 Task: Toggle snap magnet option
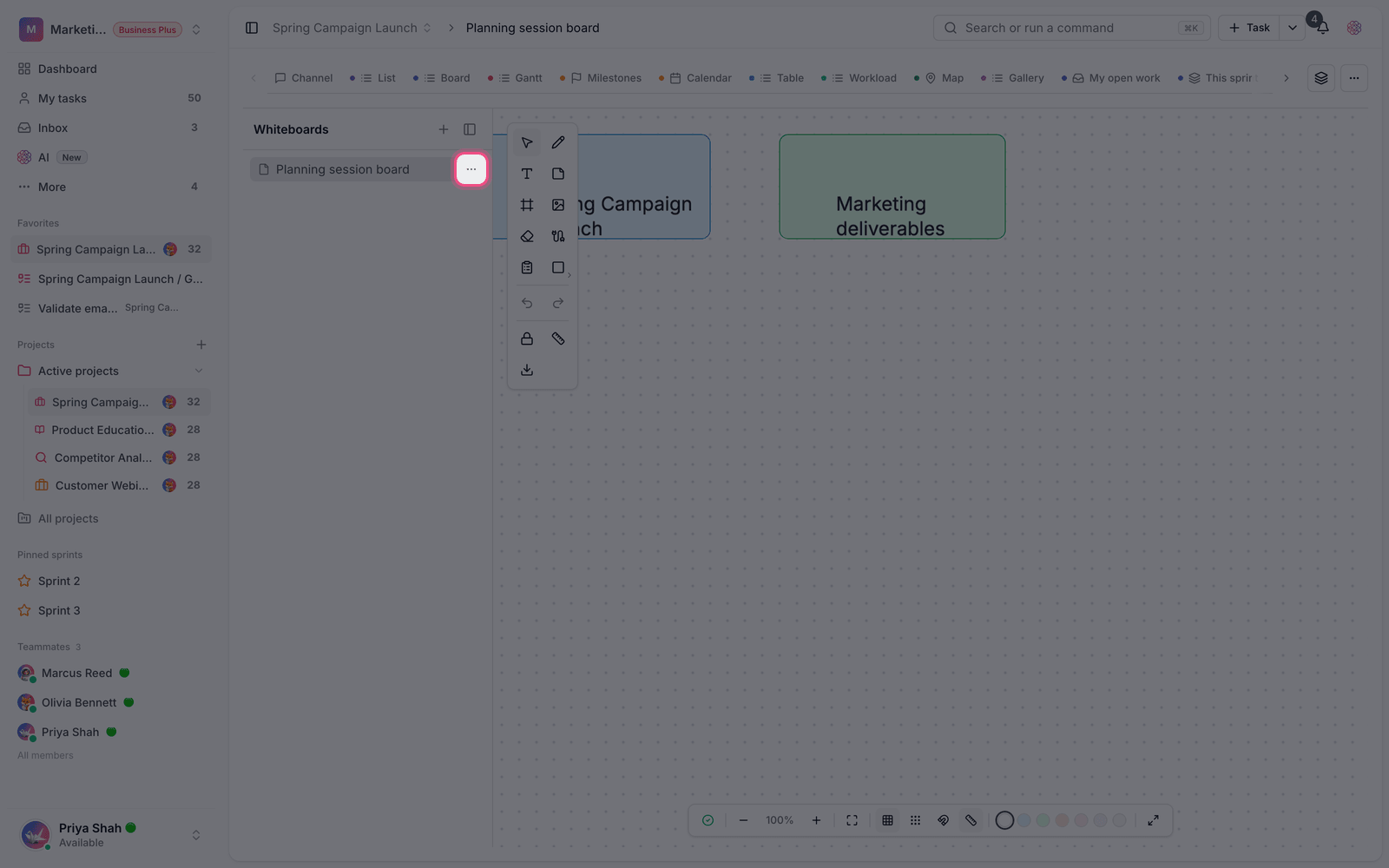943,820
